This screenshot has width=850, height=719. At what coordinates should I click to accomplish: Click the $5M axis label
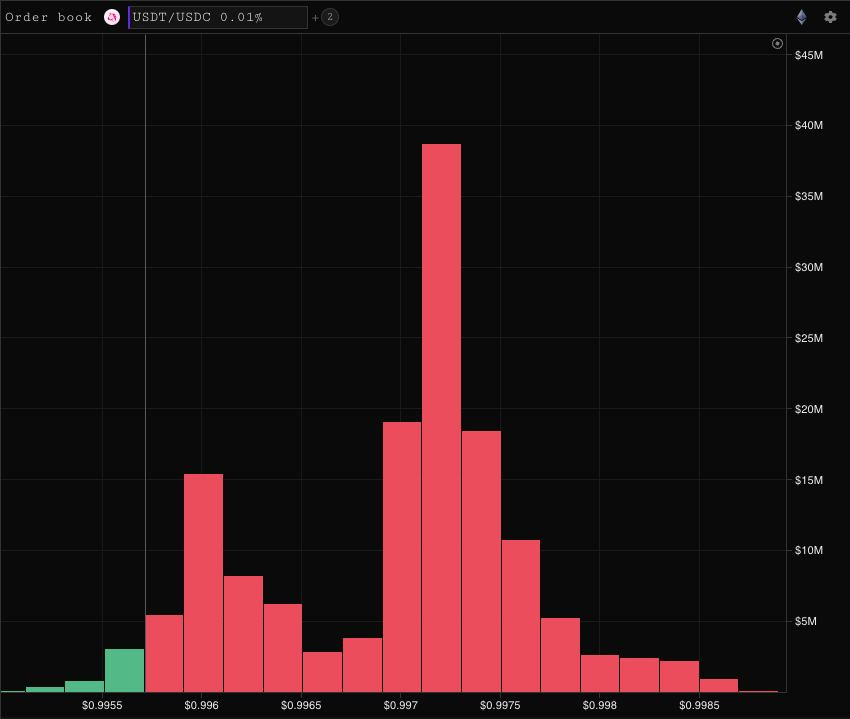pyautogui.click(x=805, y=621)
